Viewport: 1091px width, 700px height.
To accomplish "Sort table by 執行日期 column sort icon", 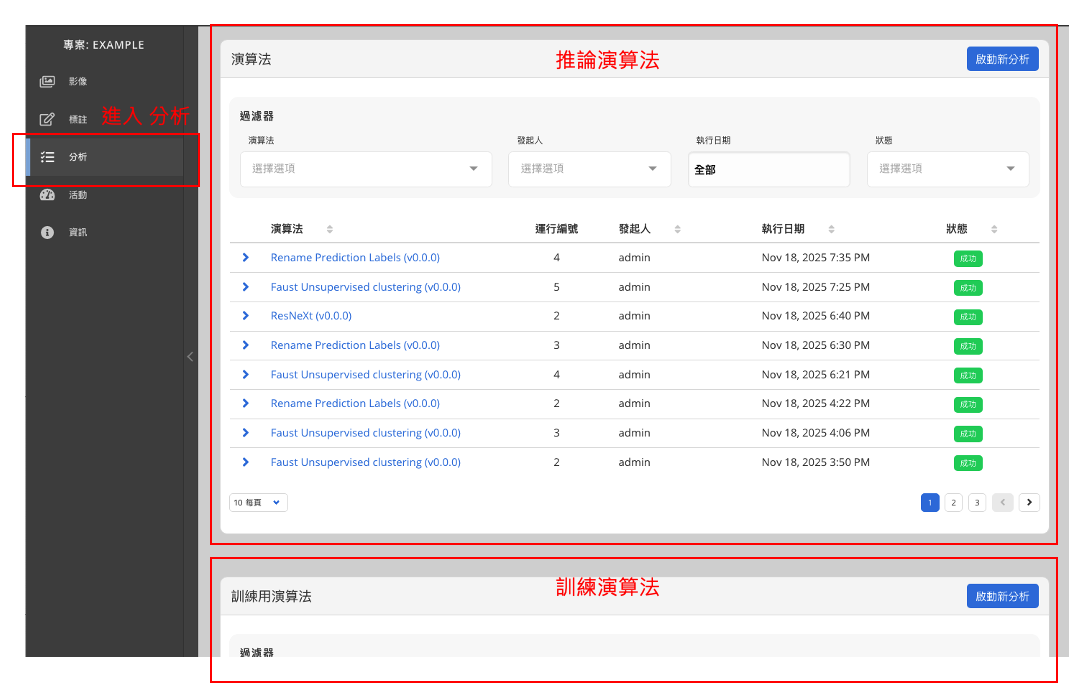I will tap(831, 229).
